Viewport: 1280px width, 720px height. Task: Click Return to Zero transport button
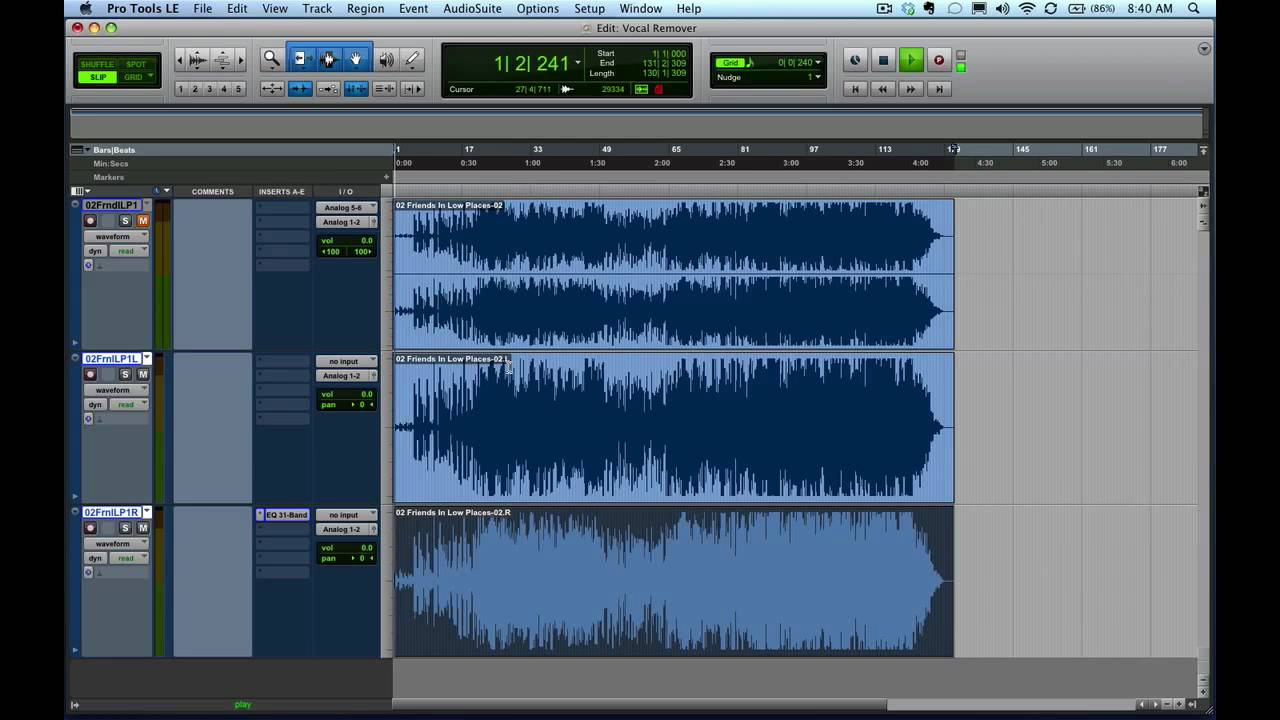[855, 89]
